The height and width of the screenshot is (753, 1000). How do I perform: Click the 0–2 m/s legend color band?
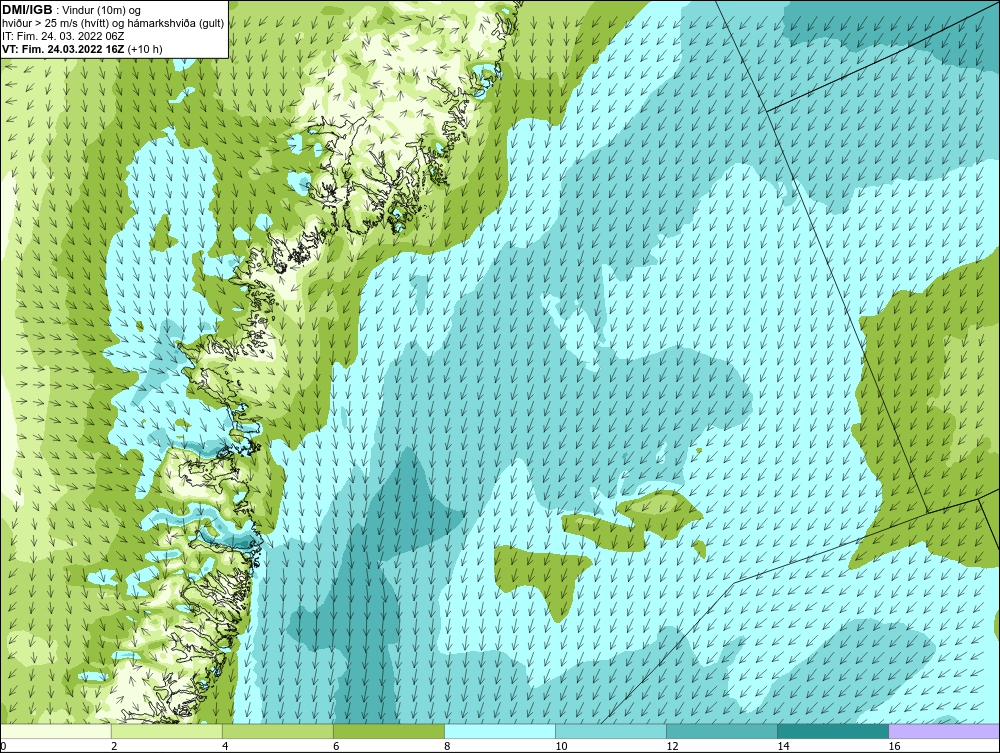pyautogui.click(x=56, y=731)
